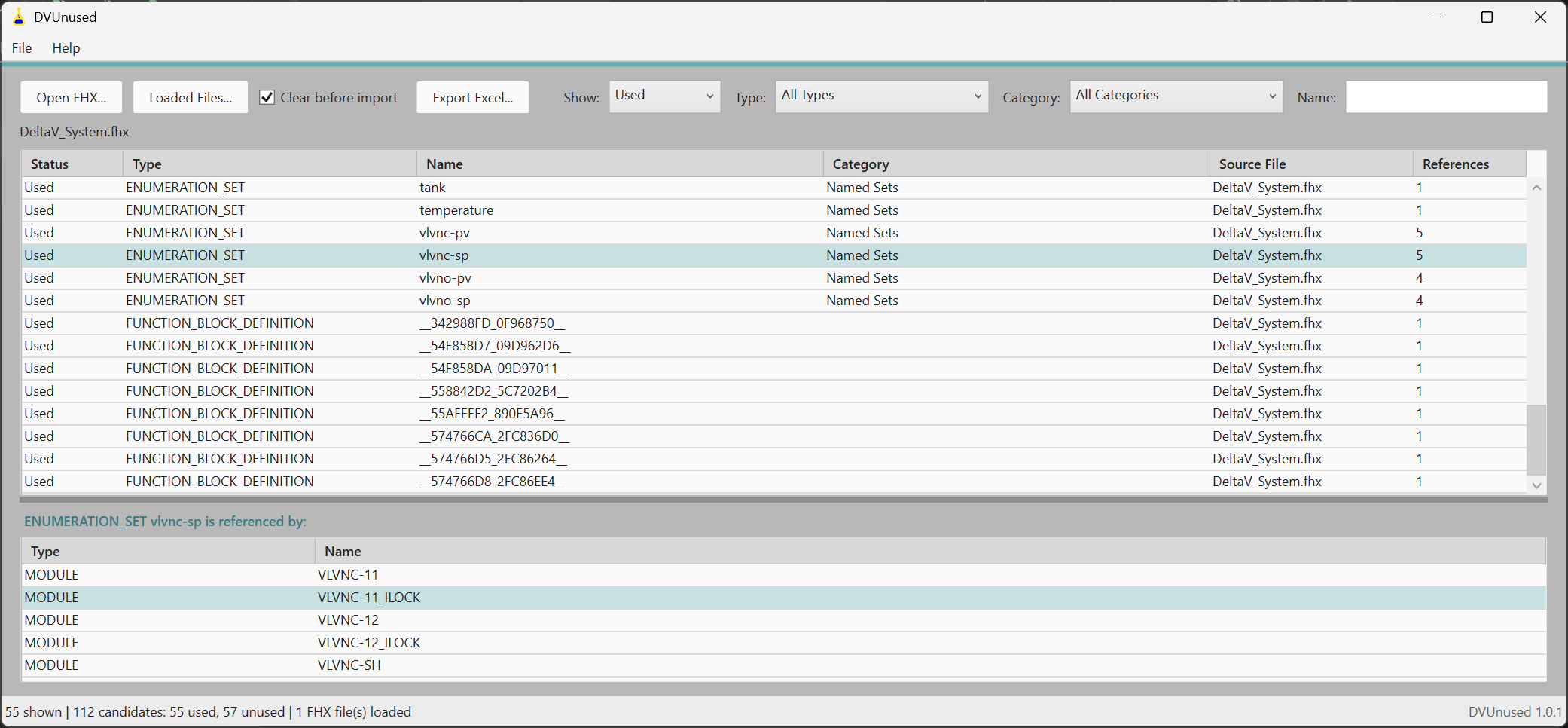The image size is (1568, 728).
Task: Sort by the Source File column header
Action: (1311, 164)
